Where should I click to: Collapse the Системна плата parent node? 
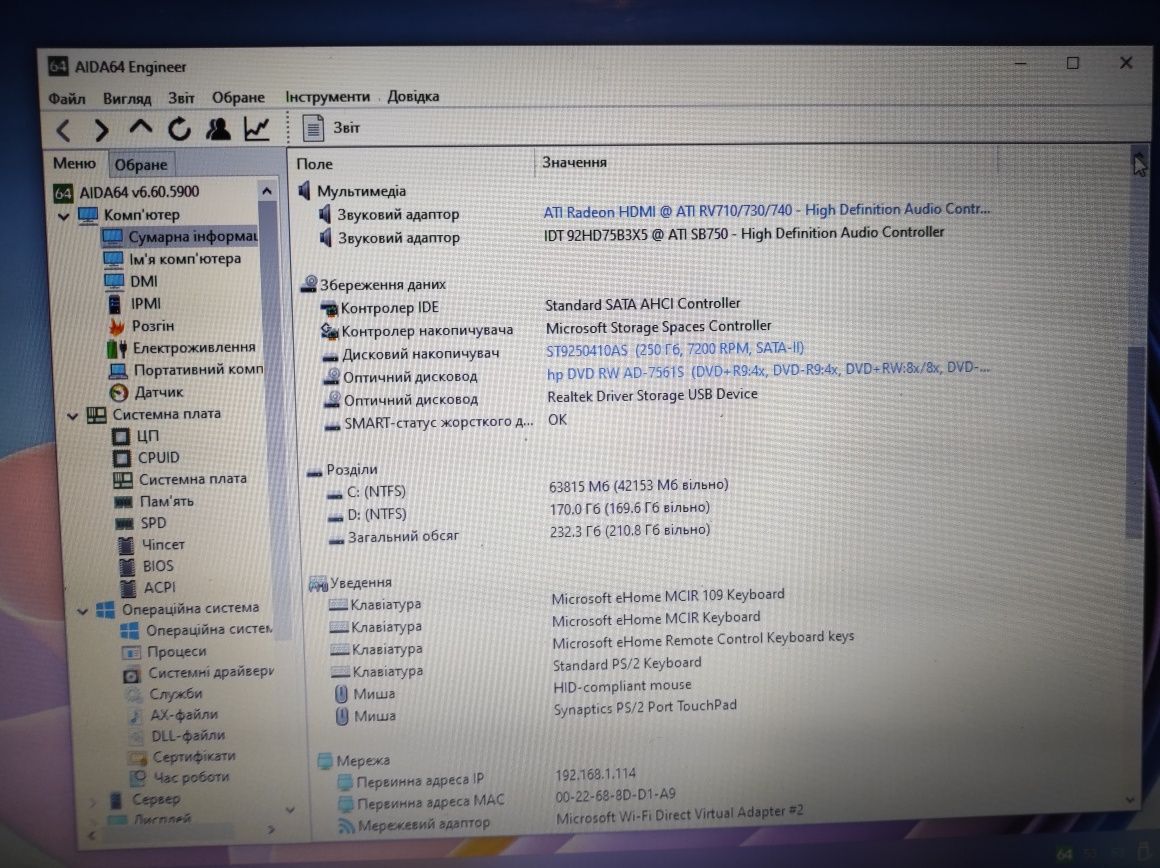[x=72, y=416]
